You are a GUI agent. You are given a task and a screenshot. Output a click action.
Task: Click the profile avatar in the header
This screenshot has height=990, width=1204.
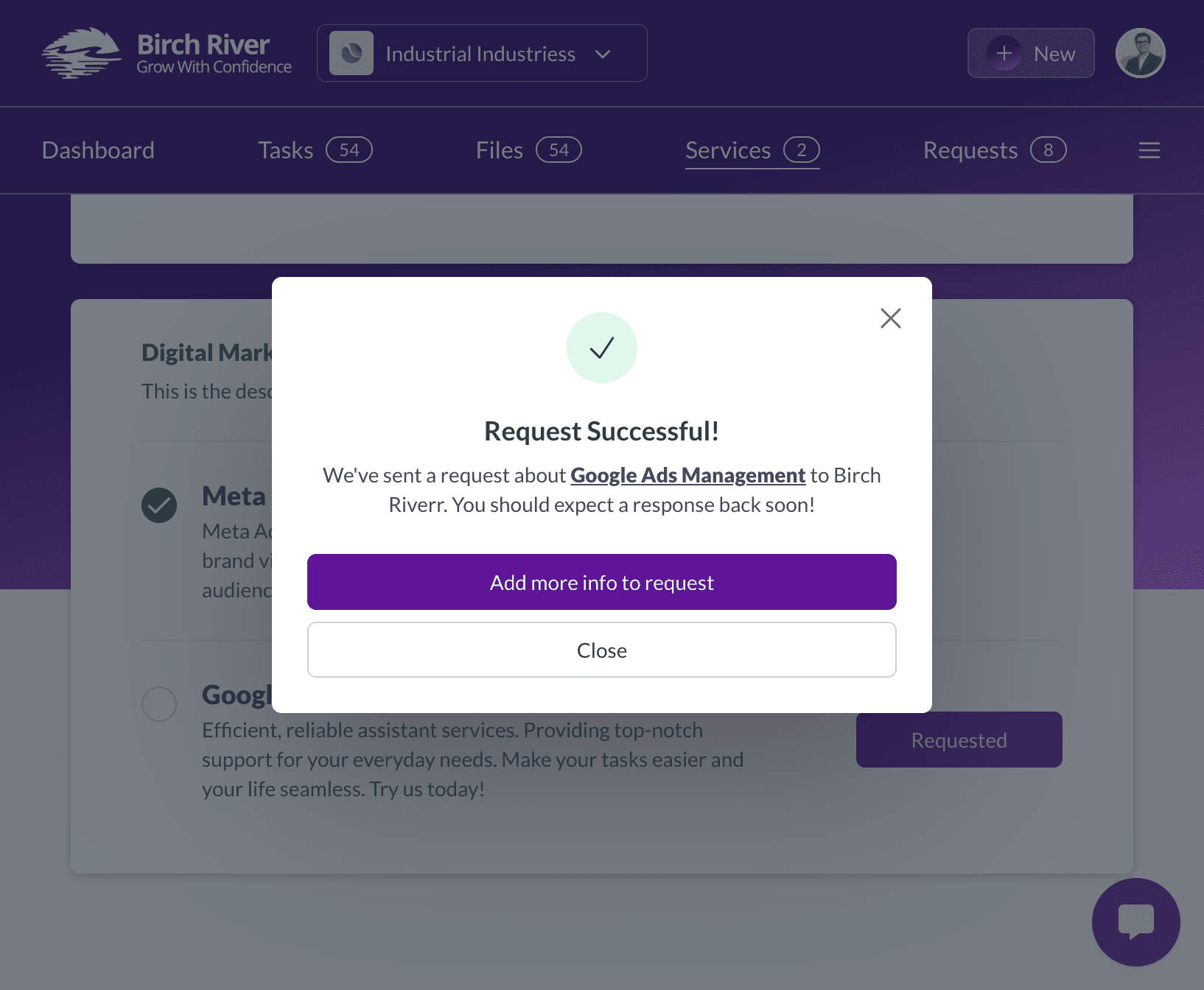pyautogui.click(x=1140, y=52)
